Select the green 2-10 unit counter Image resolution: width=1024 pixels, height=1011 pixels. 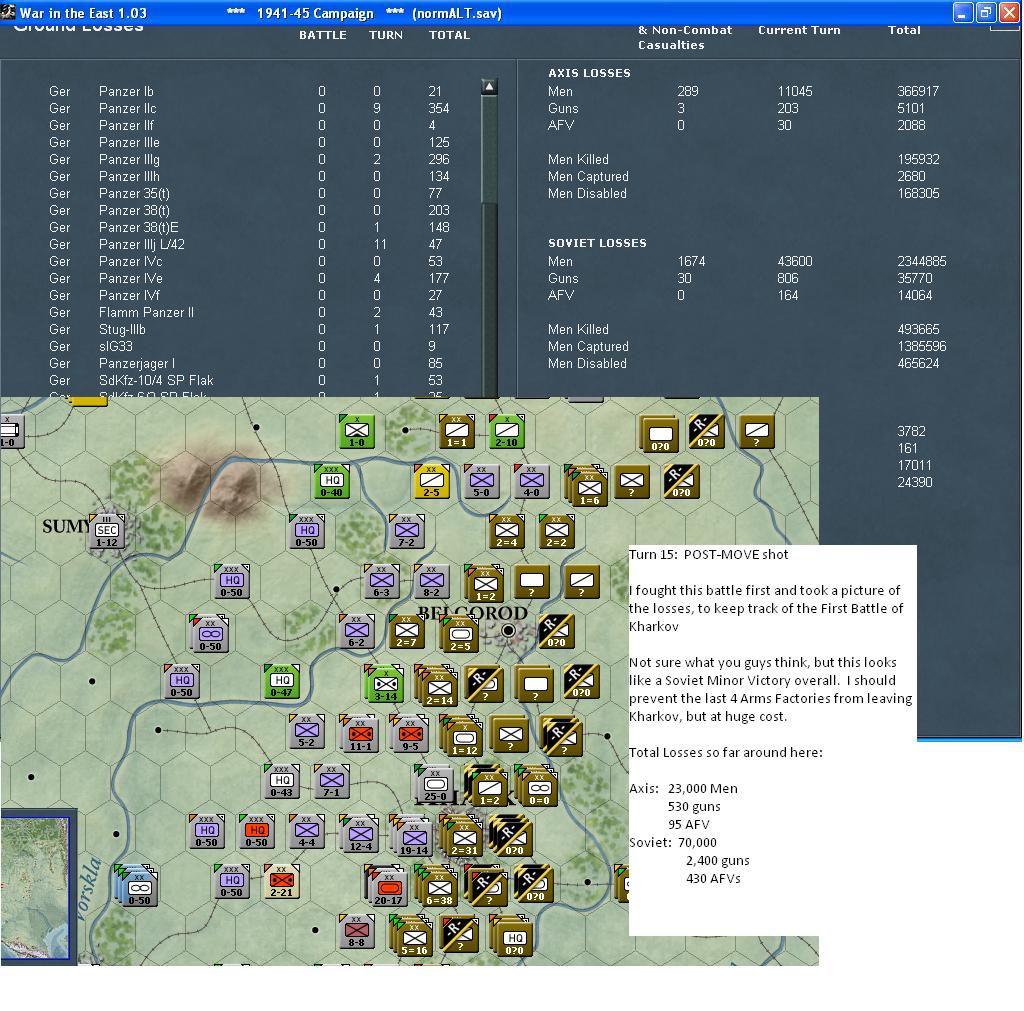click(507, 432)
